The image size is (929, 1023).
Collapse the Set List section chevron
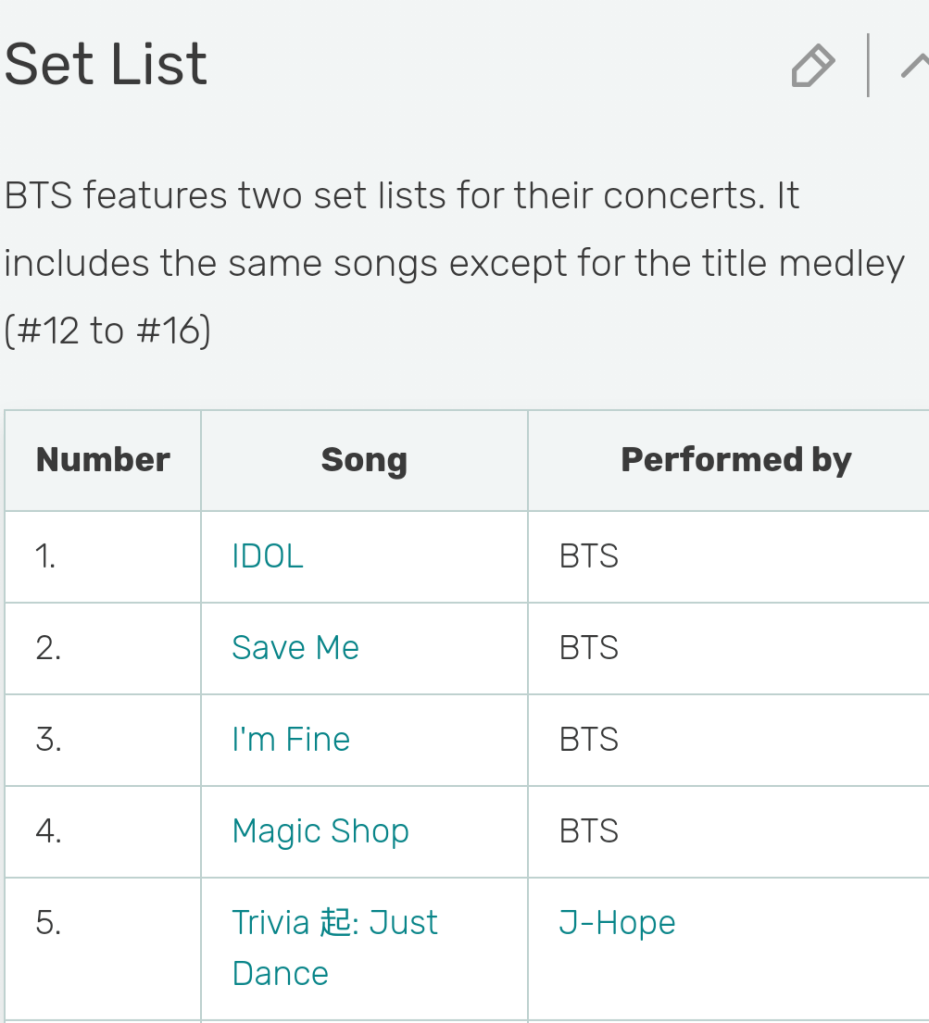(x=914, y=66)
